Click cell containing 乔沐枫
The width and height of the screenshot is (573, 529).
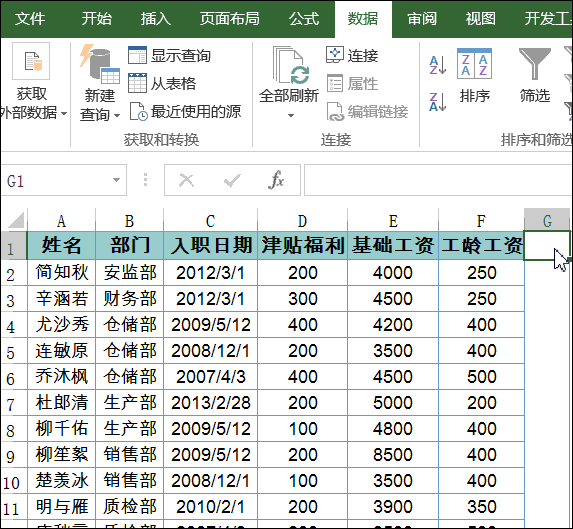click(x=61, y=377)
